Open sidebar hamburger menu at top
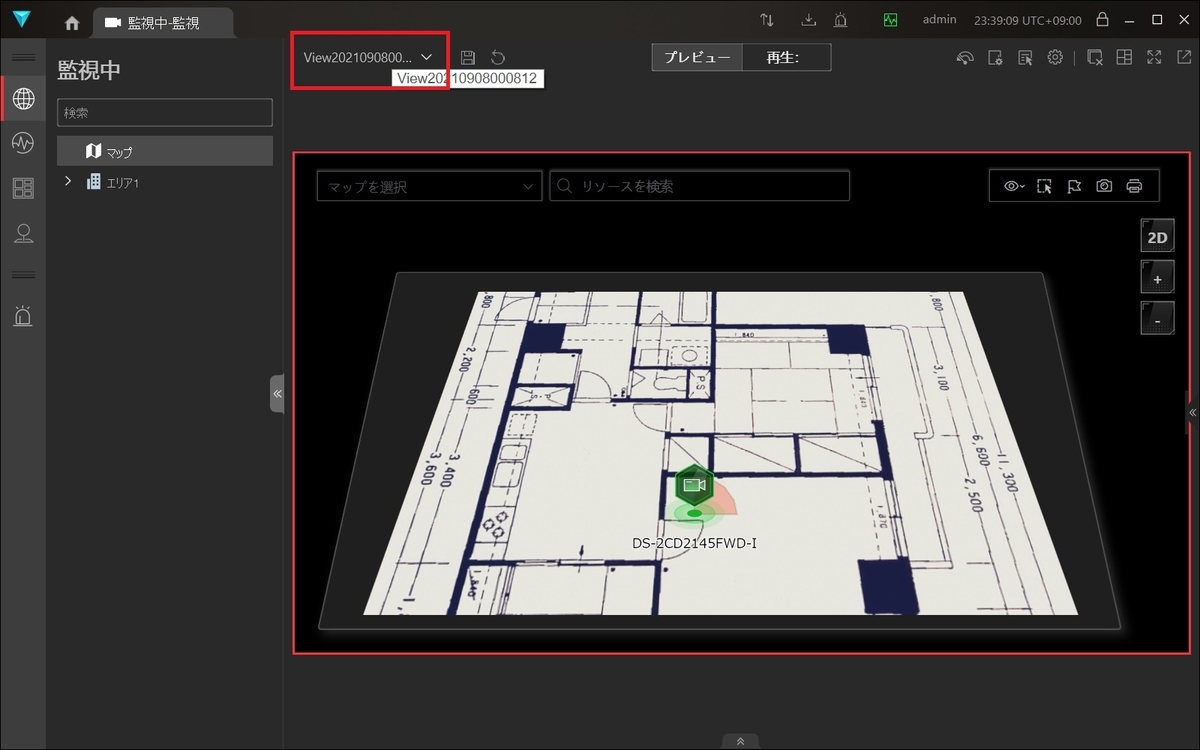1200x750 pixels. point(23,58)
